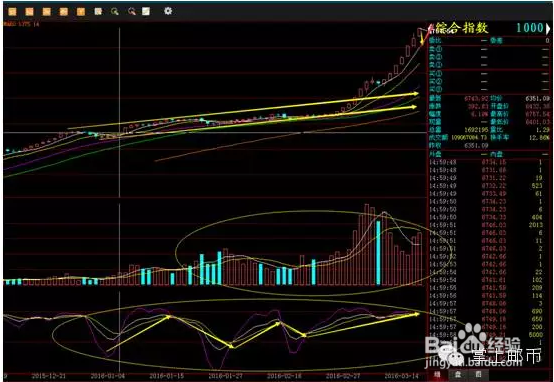Click the white arrow beside 1000

548,28
